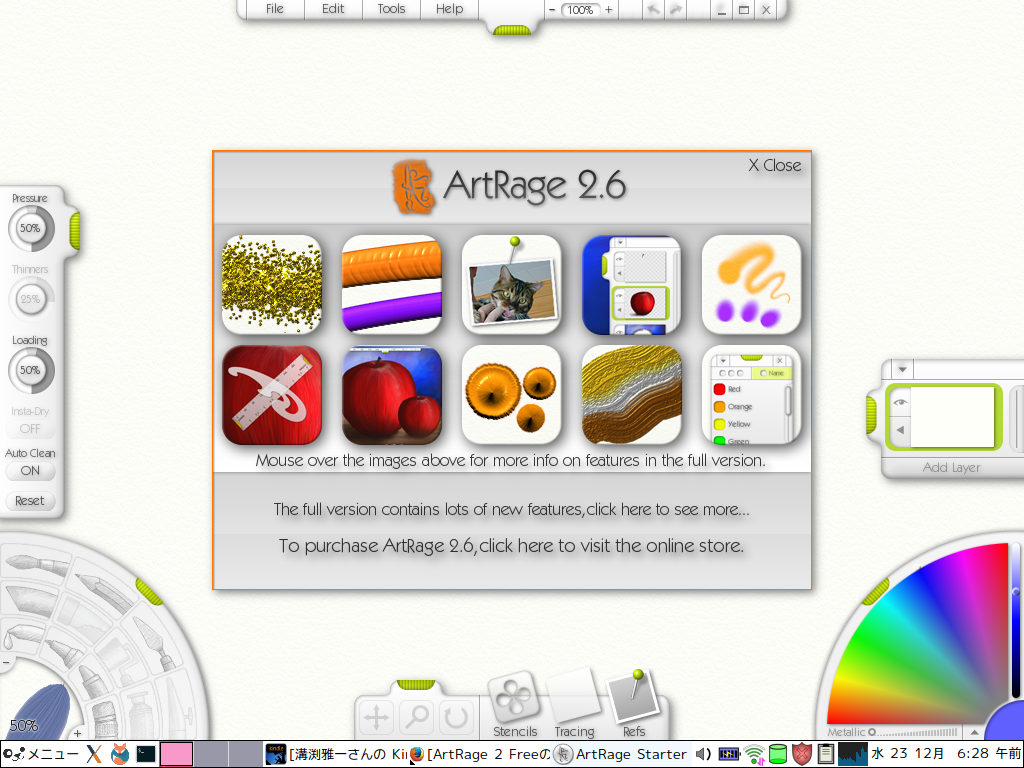Viewport: 1024px width, 768px height.
Task: Zoom out with the minus beside 100%
Action: point(552,10)
